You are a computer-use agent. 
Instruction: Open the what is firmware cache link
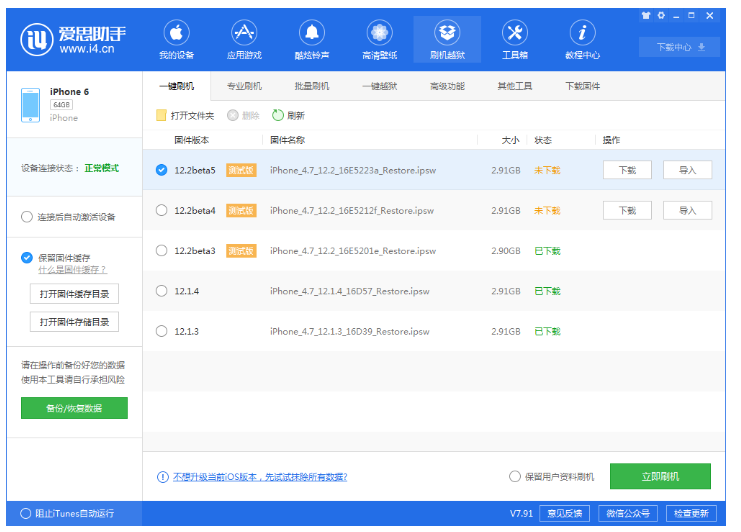pyautogui.click(x=72, y=270)
